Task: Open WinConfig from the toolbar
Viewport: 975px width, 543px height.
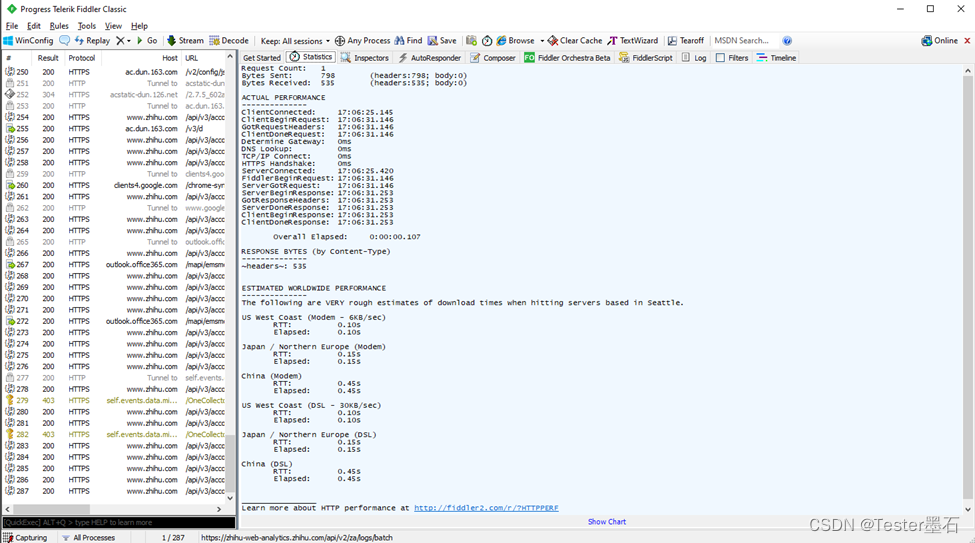Action: (x=29, y=40)
